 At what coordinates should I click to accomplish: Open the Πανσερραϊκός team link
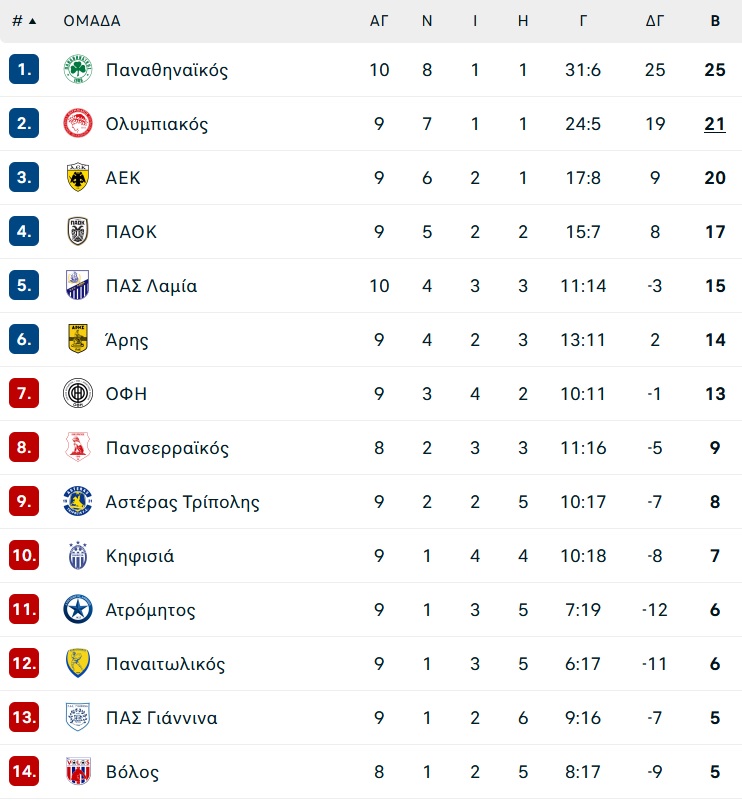click(167, 448)
